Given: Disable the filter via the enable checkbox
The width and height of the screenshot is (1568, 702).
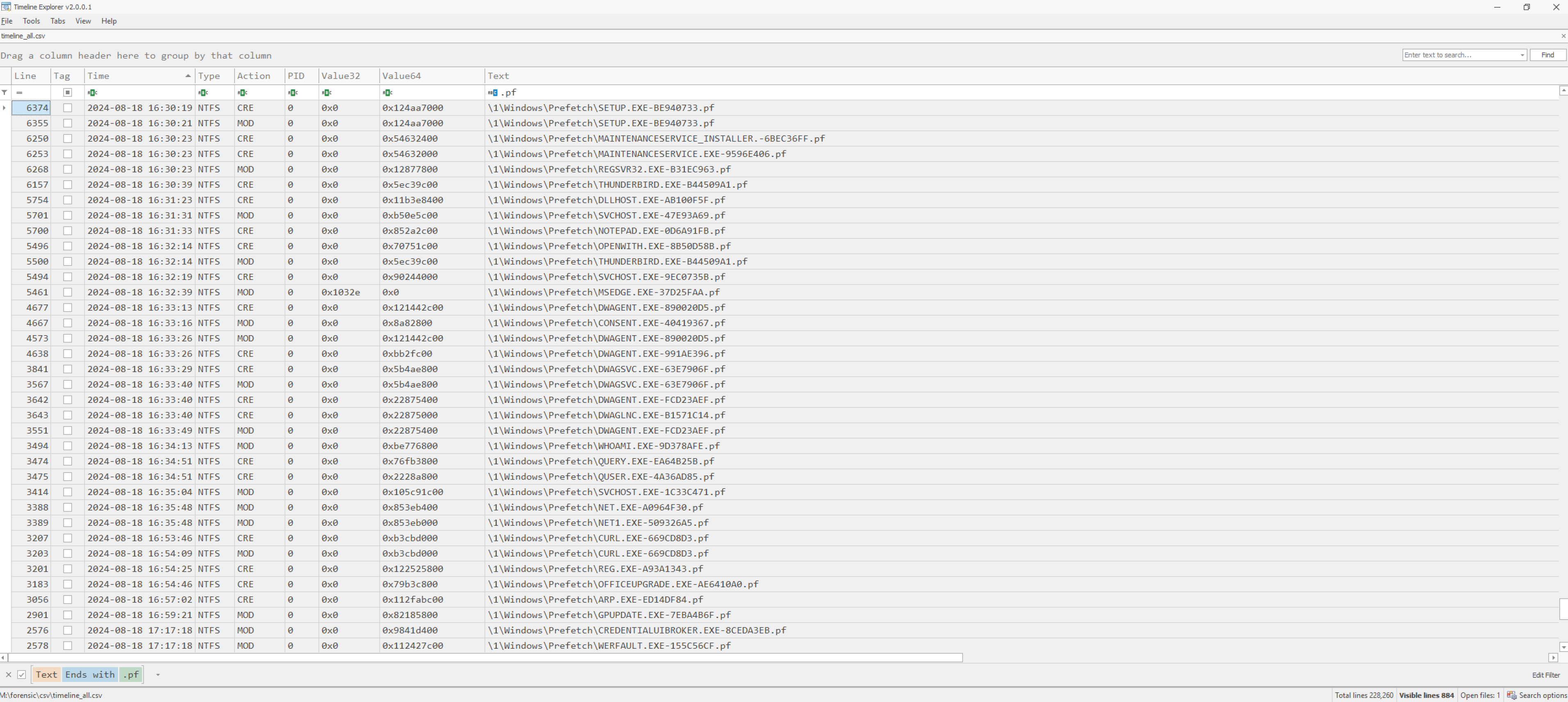Looking at the screenshot, I should (21, 675).
